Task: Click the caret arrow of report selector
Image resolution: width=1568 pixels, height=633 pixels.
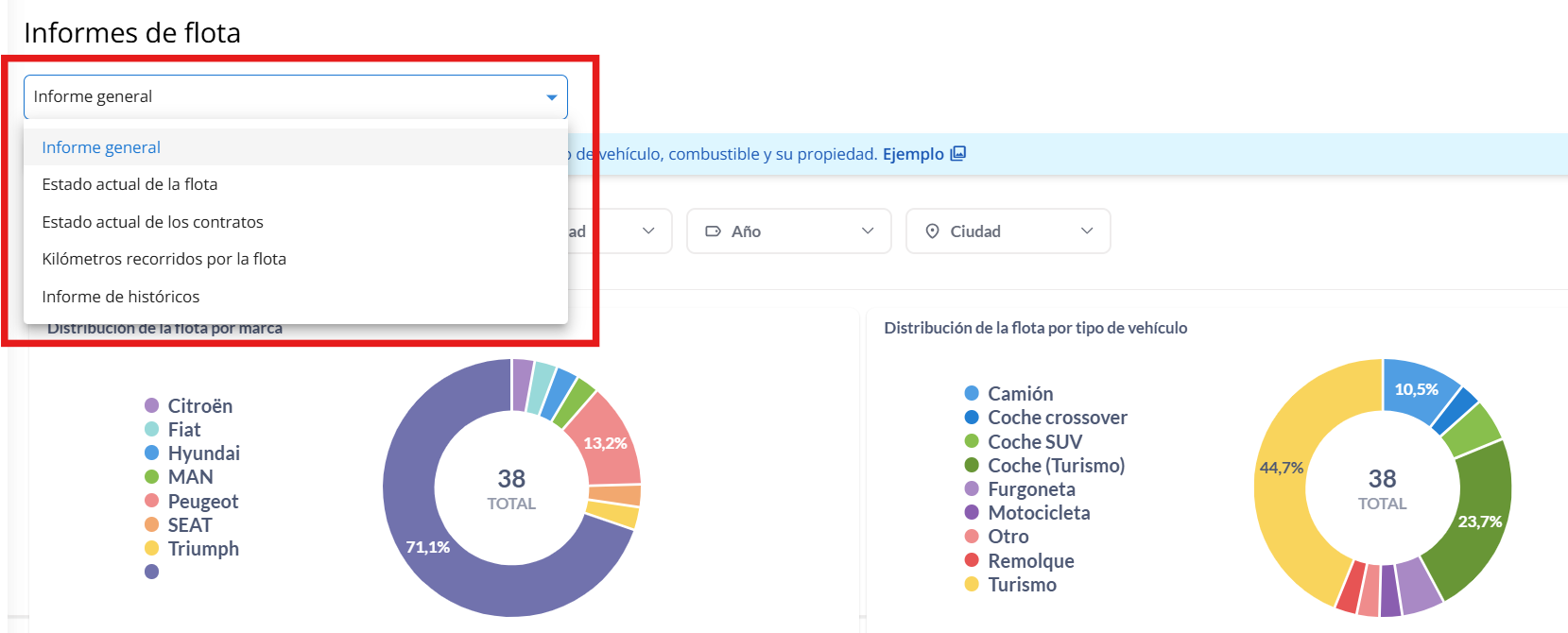Action: tap(551, 97)
